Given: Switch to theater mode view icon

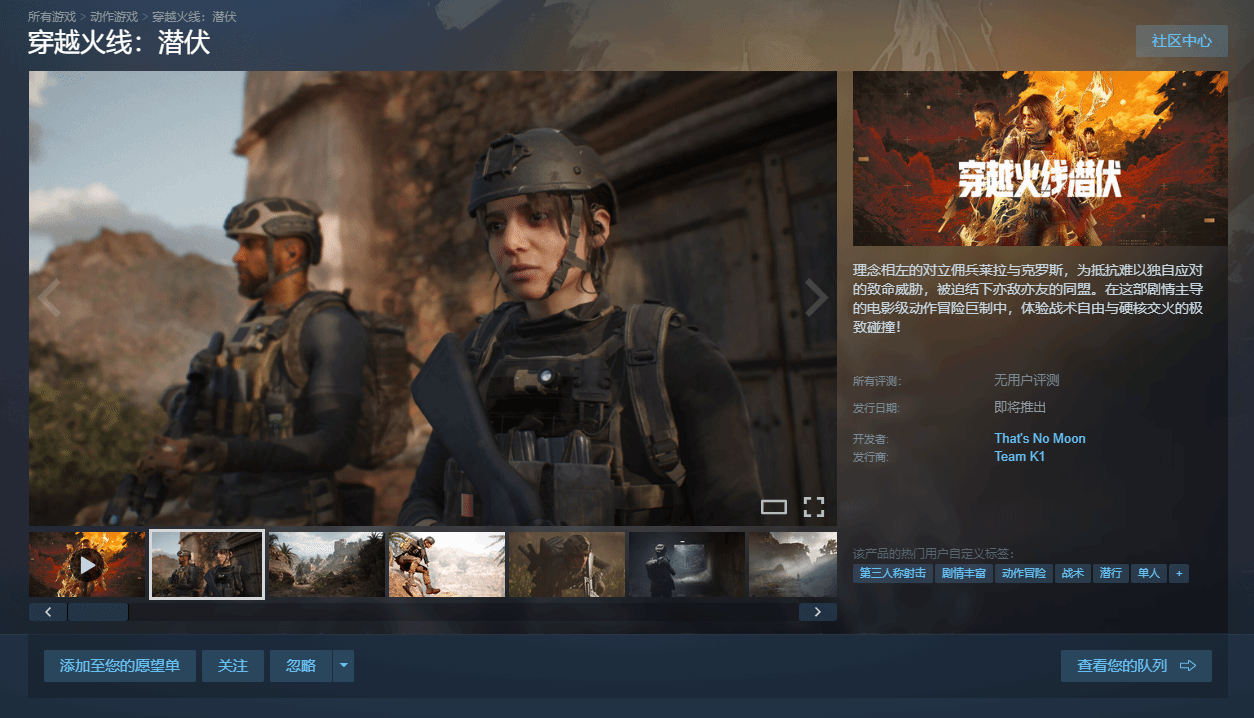Looking at the screenshot, I should 774,507.
